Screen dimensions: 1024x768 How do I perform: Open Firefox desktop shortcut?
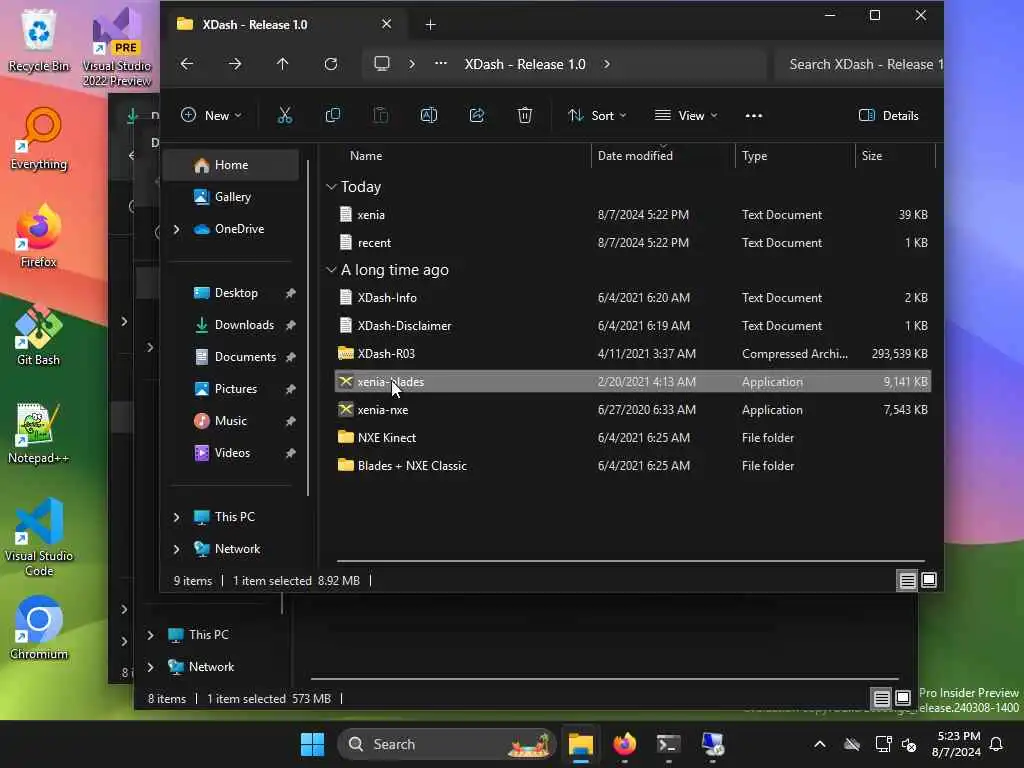point(39,235)
